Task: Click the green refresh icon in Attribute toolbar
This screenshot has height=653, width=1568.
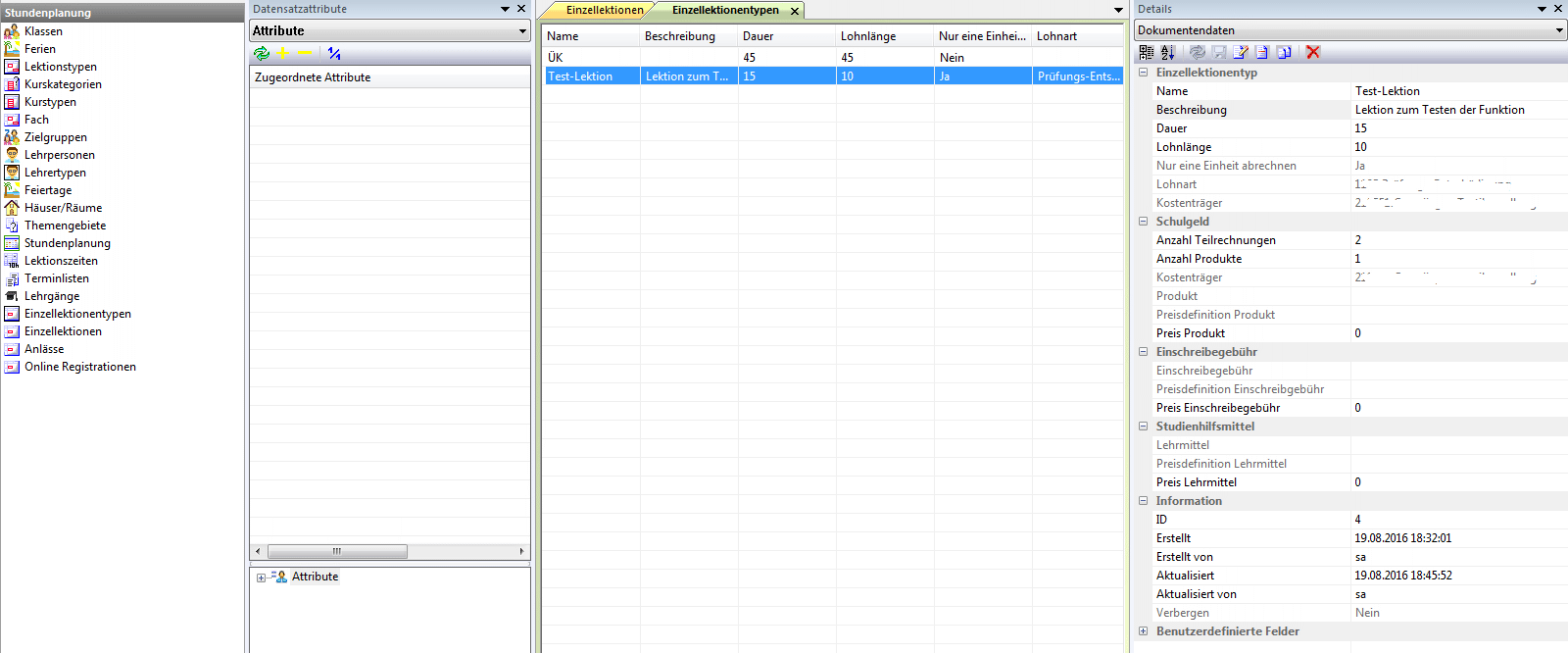Action: point(262,54)
